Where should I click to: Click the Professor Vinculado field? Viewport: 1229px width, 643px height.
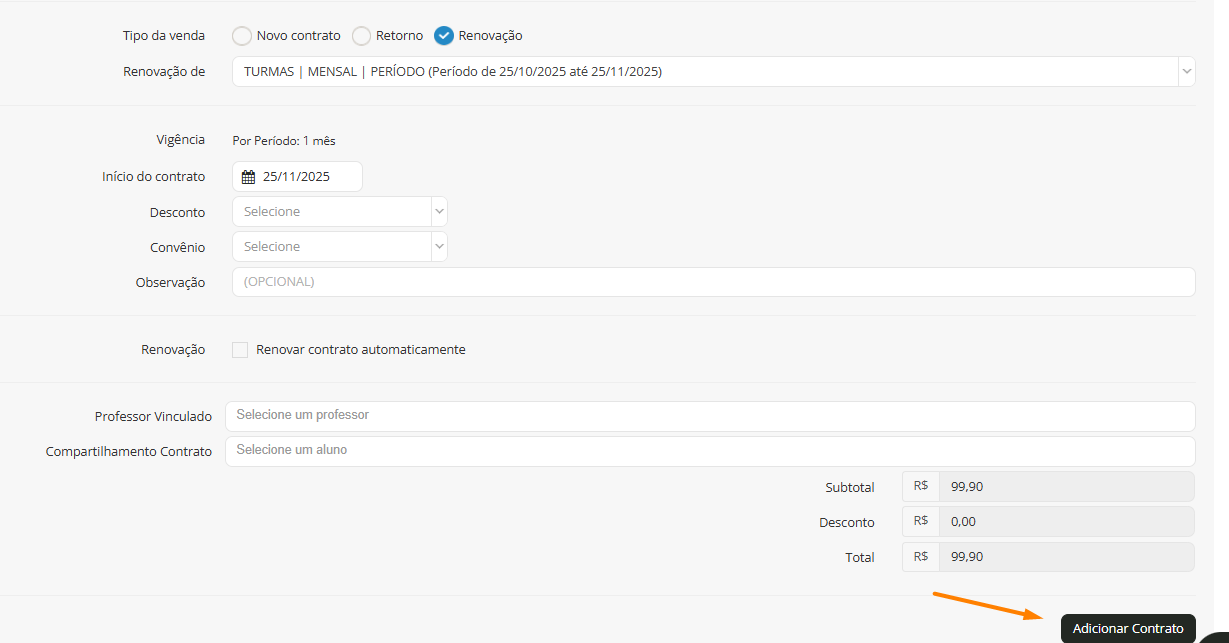pyautogui.click(x=710, y=416)
